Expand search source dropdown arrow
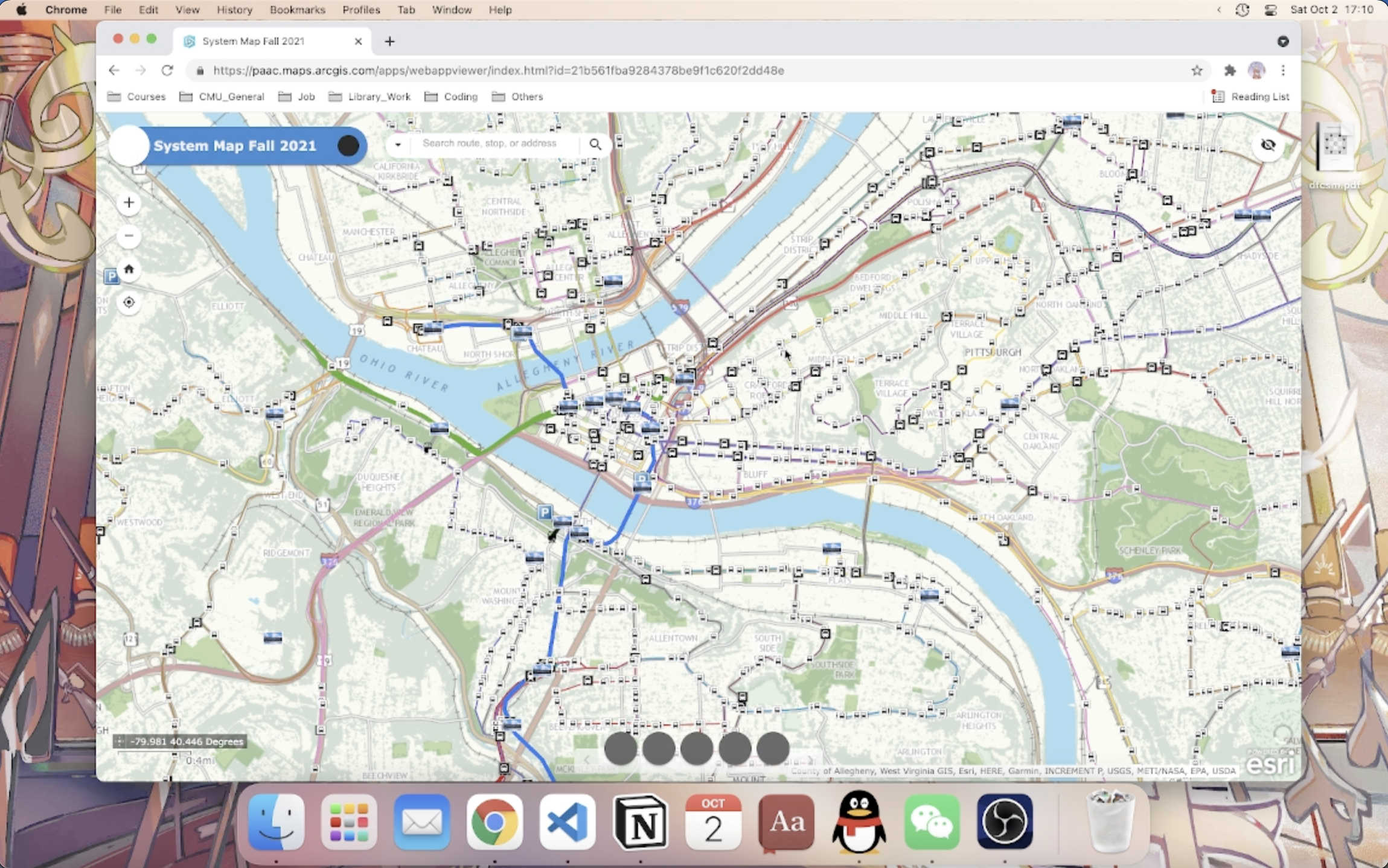 click(398, 144)
